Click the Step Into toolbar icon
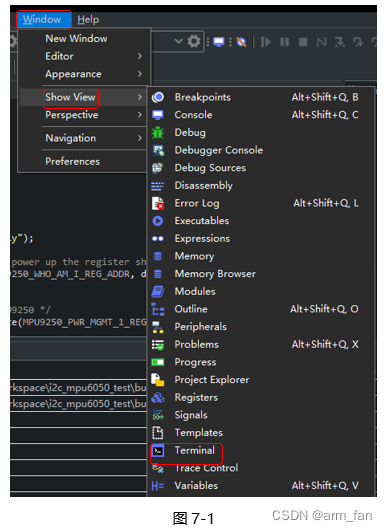This screenshot has height=531, width=387. pyautogui.click(x=340, y=42)
